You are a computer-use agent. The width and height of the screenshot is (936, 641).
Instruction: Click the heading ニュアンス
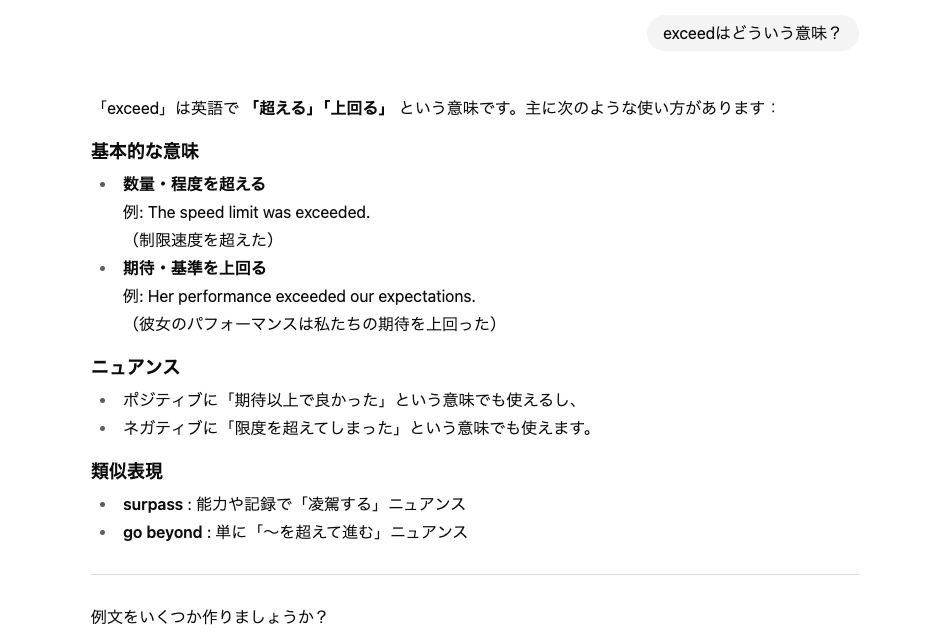point(136,367)
